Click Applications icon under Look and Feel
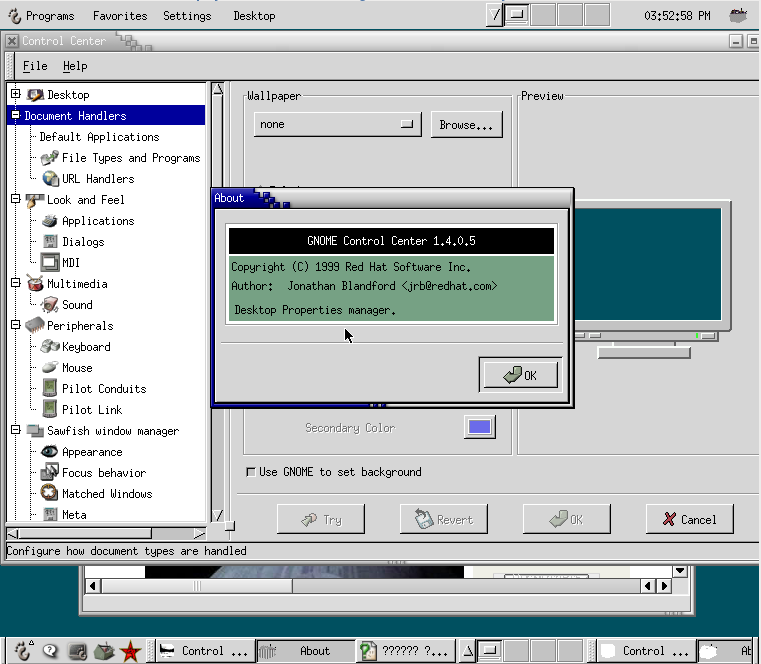761x664 pixels. [x=50, y=221]
